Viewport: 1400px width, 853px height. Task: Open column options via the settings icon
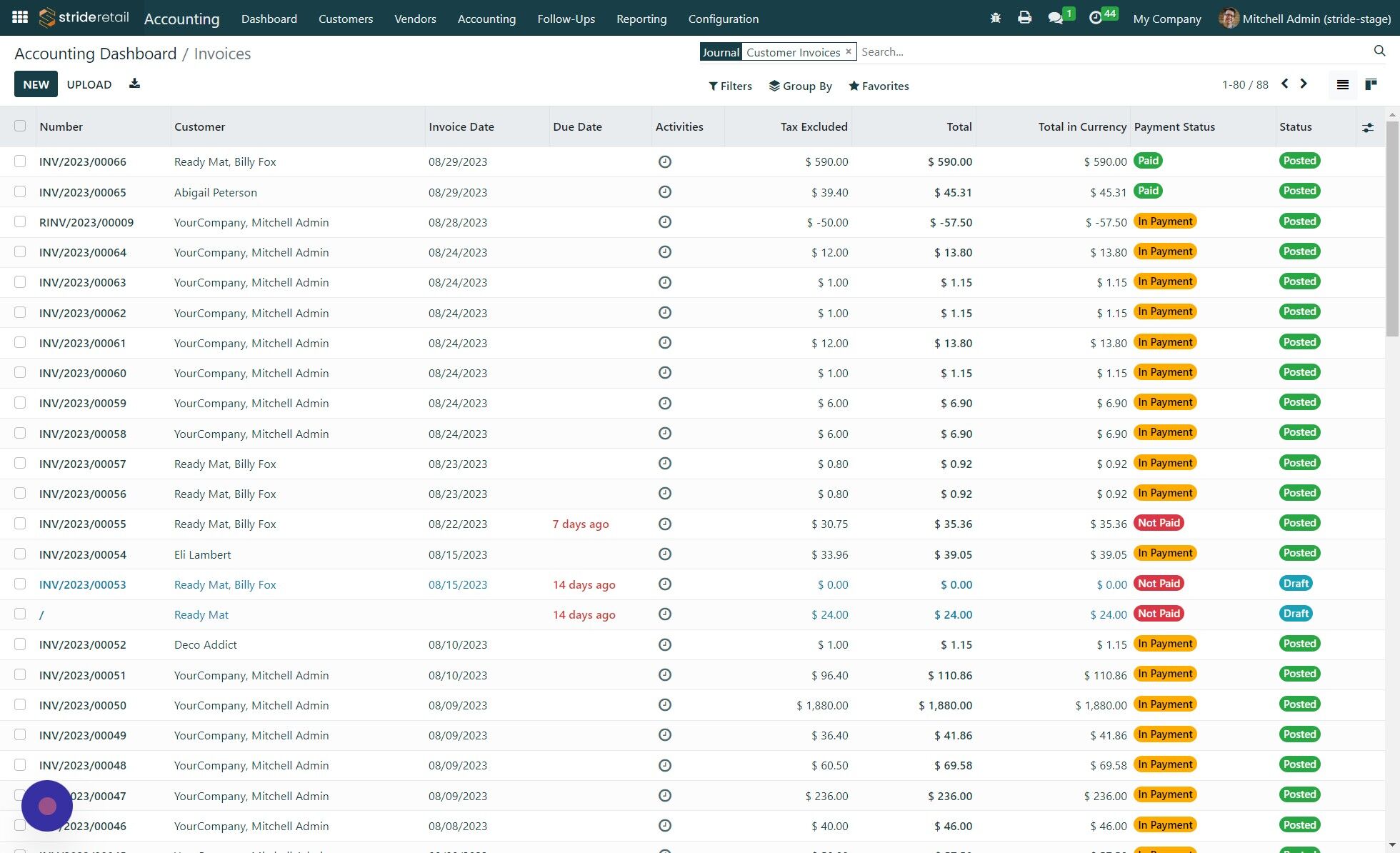click(x=1368, y=127)
